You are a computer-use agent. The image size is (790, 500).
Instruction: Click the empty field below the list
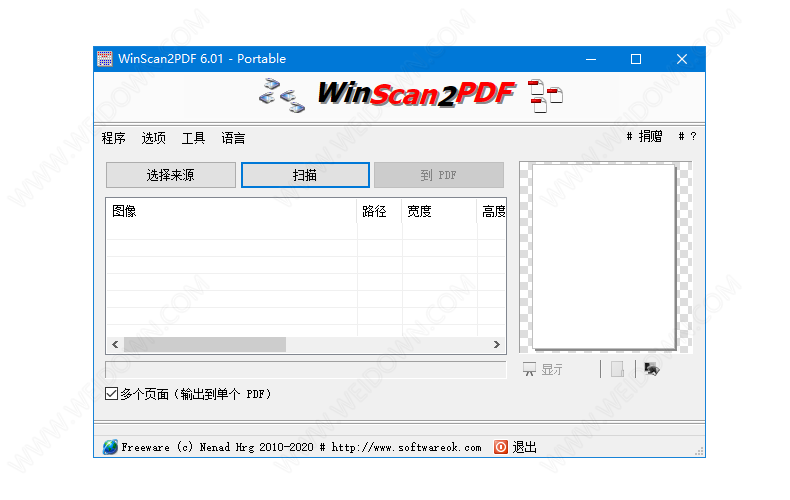305,369
